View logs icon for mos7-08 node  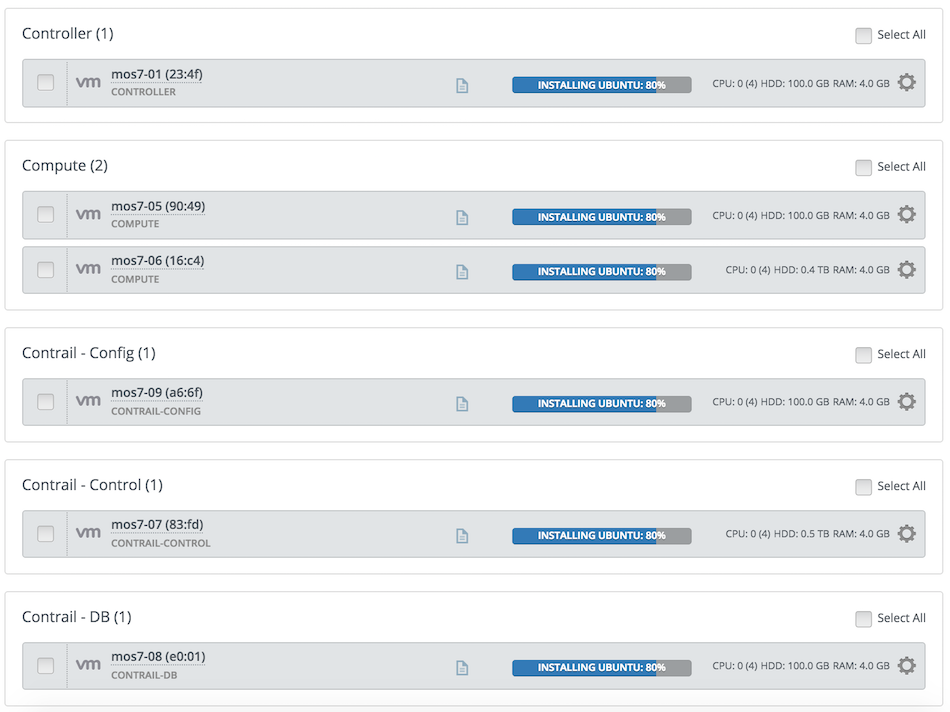[x=462, y=668]
